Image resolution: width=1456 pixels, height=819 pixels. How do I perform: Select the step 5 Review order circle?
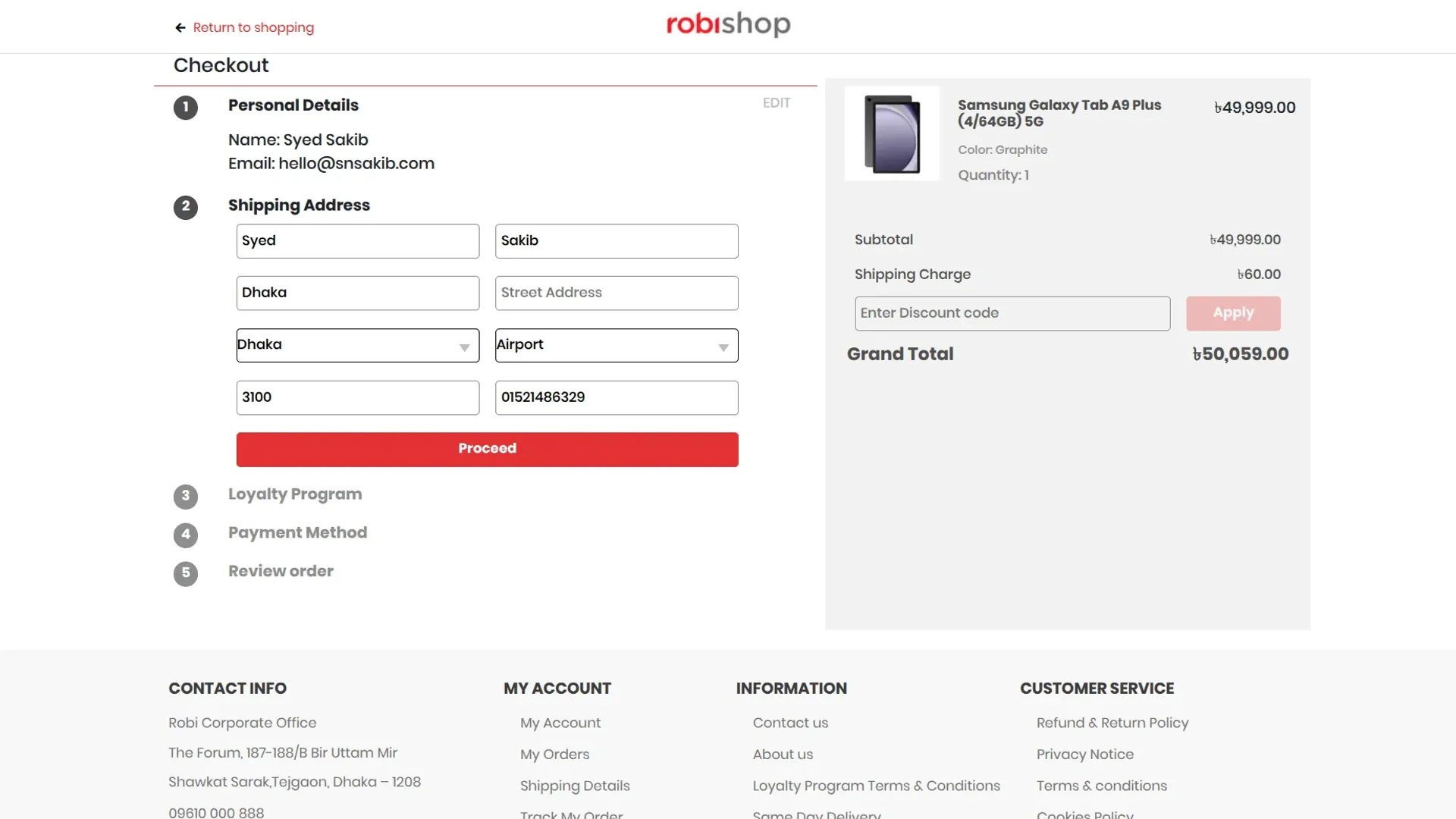point(186,574)
